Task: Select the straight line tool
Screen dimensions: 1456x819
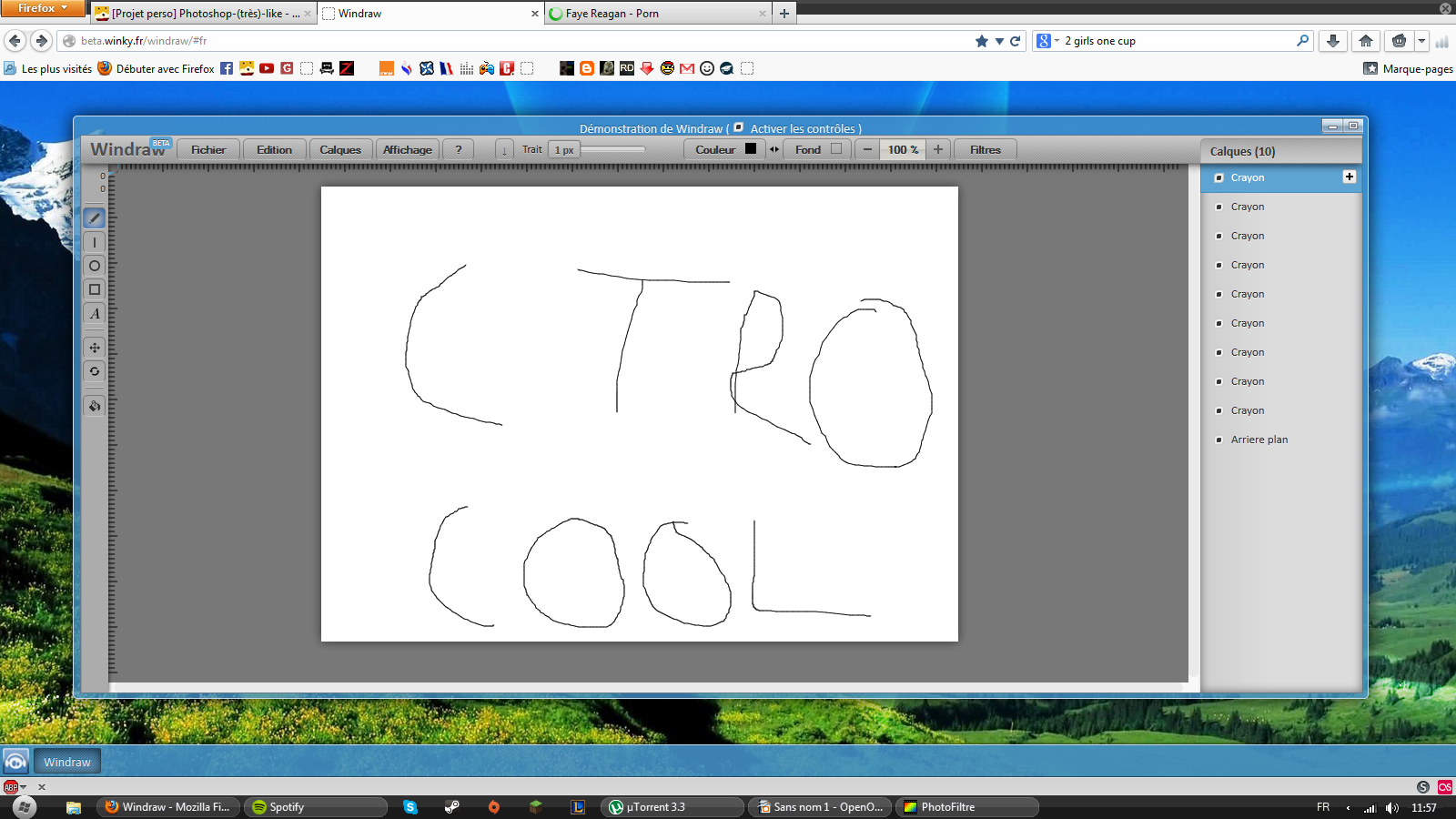Action: (x=95, y=242)
